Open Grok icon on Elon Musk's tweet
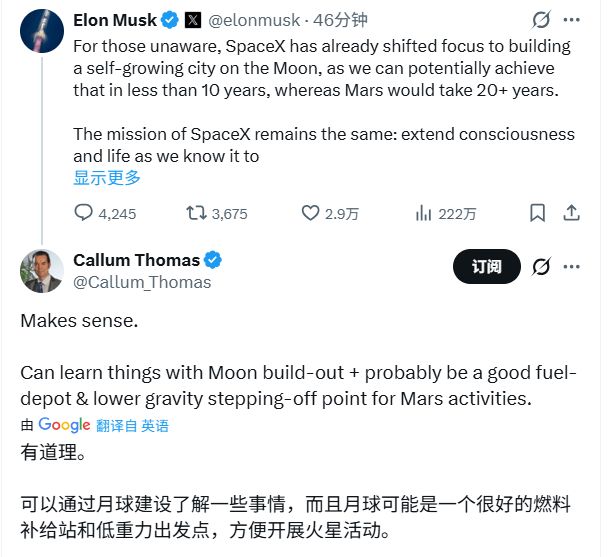The width and height of the screenshot is (610, 557). click(541, 20)
